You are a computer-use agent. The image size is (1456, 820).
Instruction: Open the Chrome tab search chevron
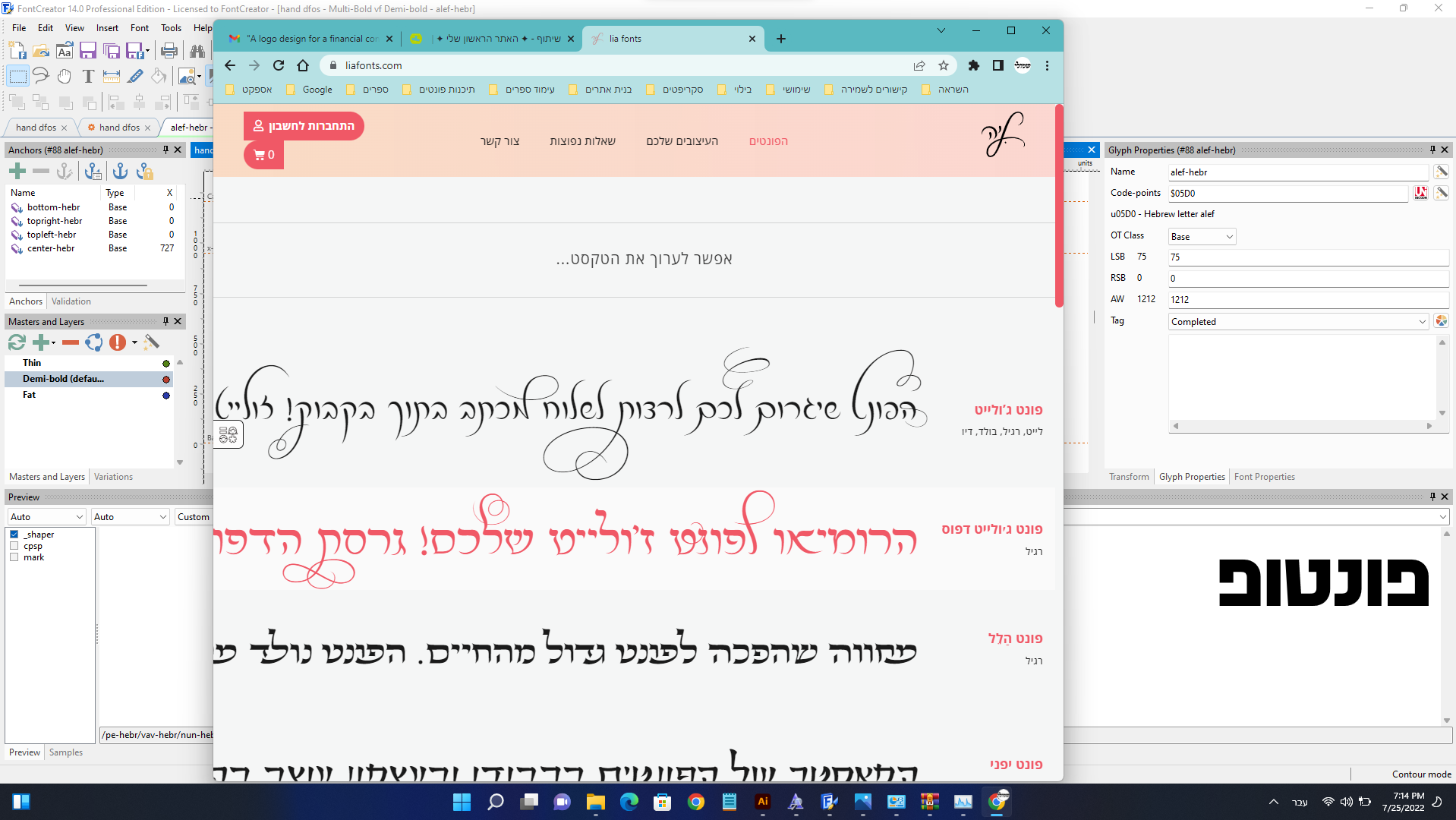pos(941,30)
